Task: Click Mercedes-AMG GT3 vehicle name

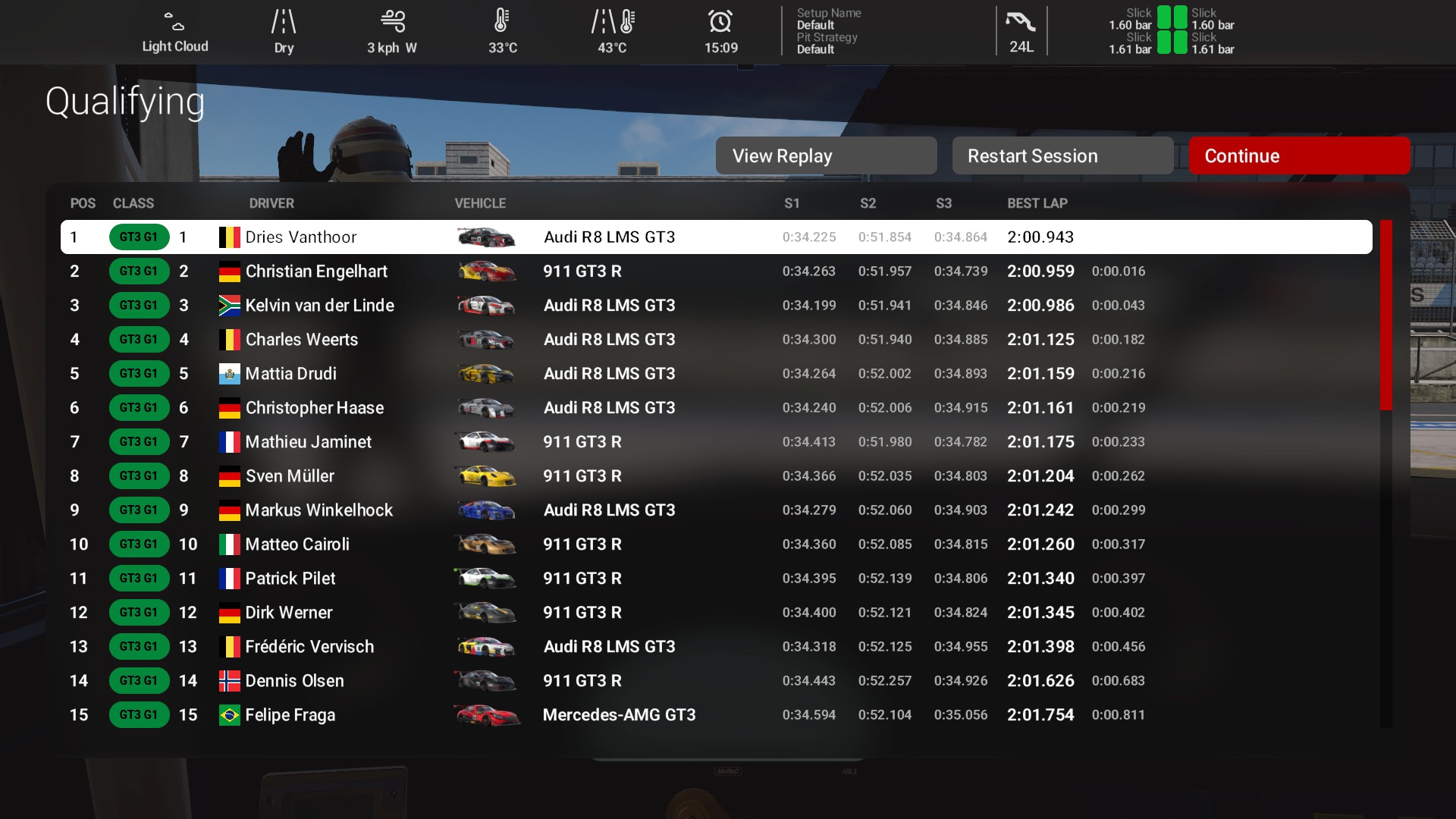Action: [619, 714]
